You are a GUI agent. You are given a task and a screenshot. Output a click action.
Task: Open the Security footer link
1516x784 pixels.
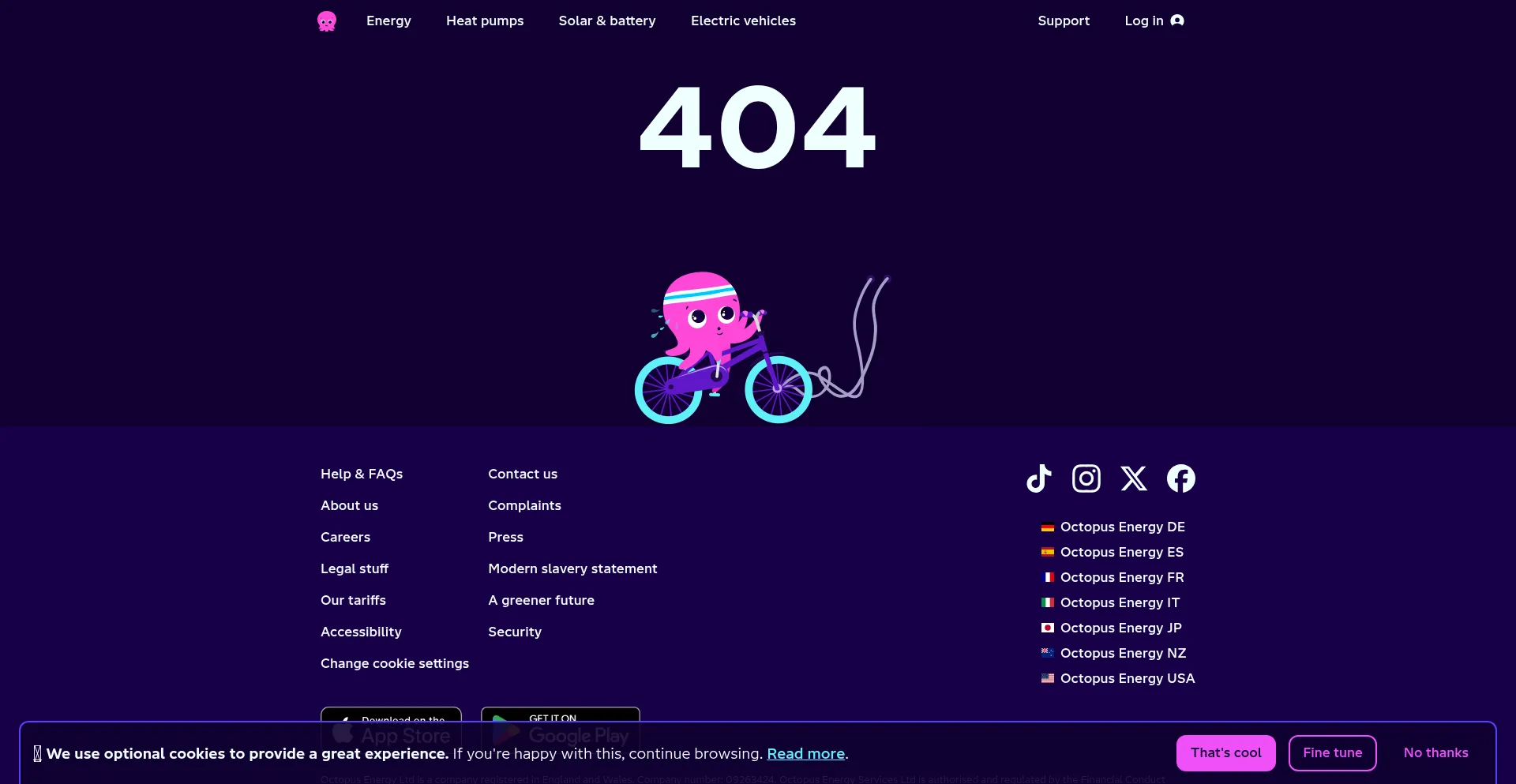coord(515,632)
